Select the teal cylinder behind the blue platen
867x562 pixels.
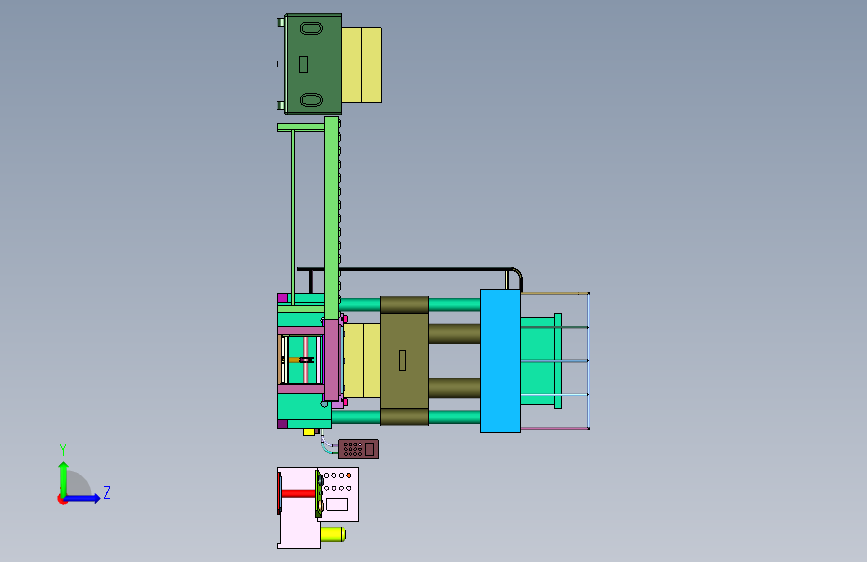point(541,361)
